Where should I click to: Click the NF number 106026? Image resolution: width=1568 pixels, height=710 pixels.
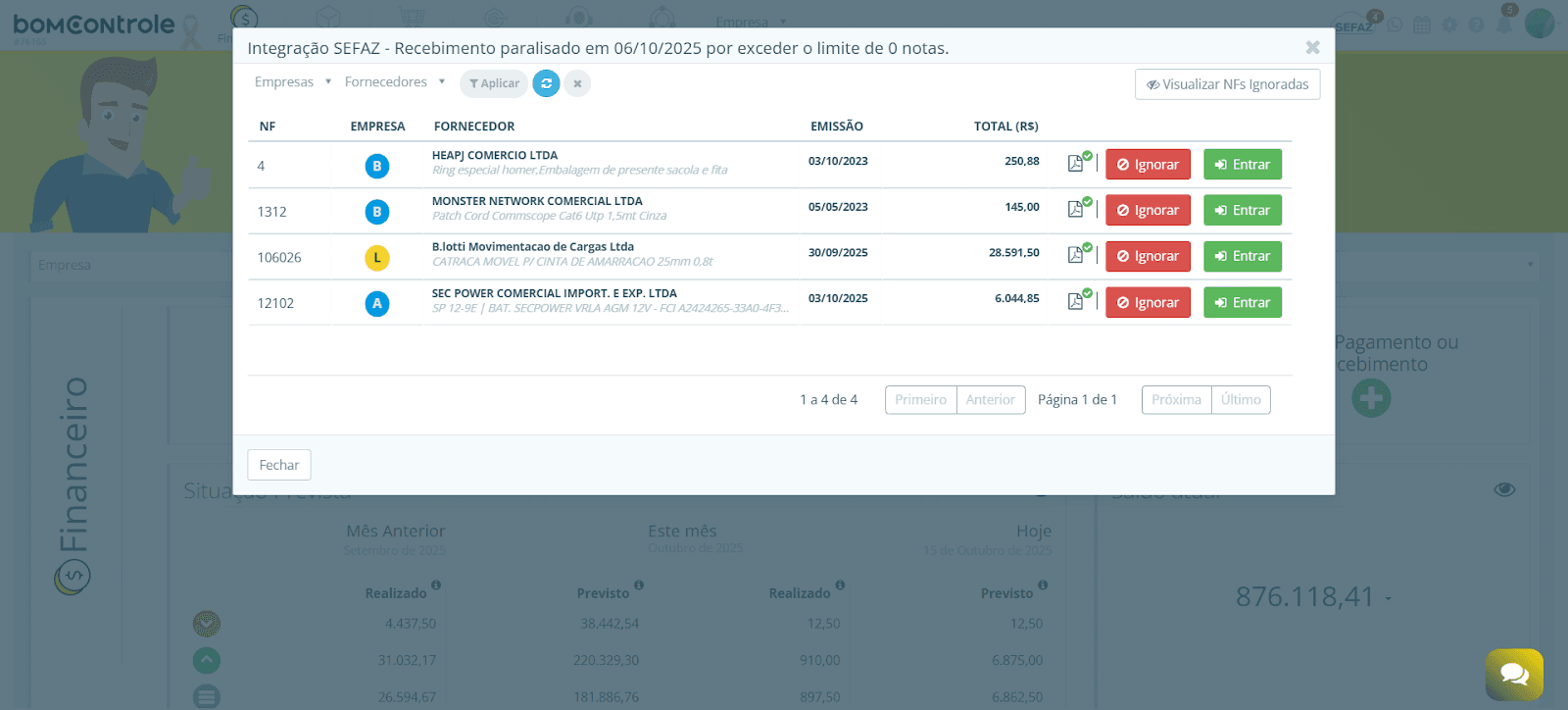point(279,258)
